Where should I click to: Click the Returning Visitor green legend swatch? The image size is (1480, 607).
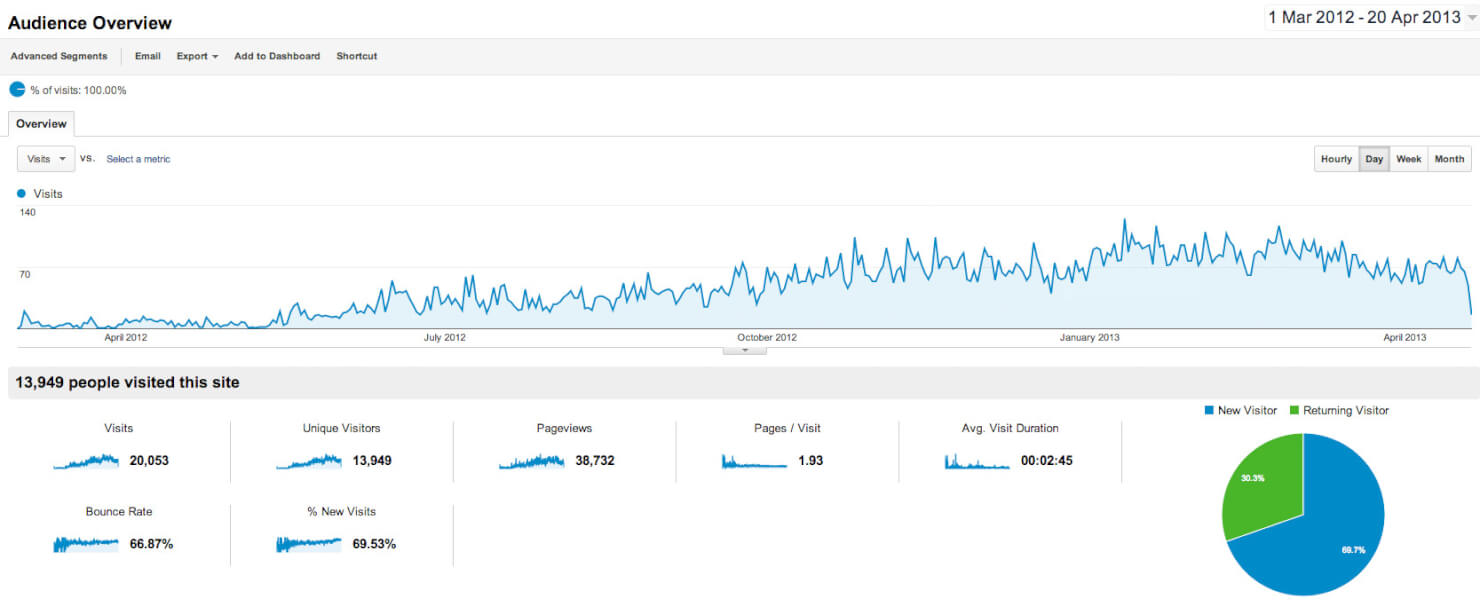coord(1295,411)
